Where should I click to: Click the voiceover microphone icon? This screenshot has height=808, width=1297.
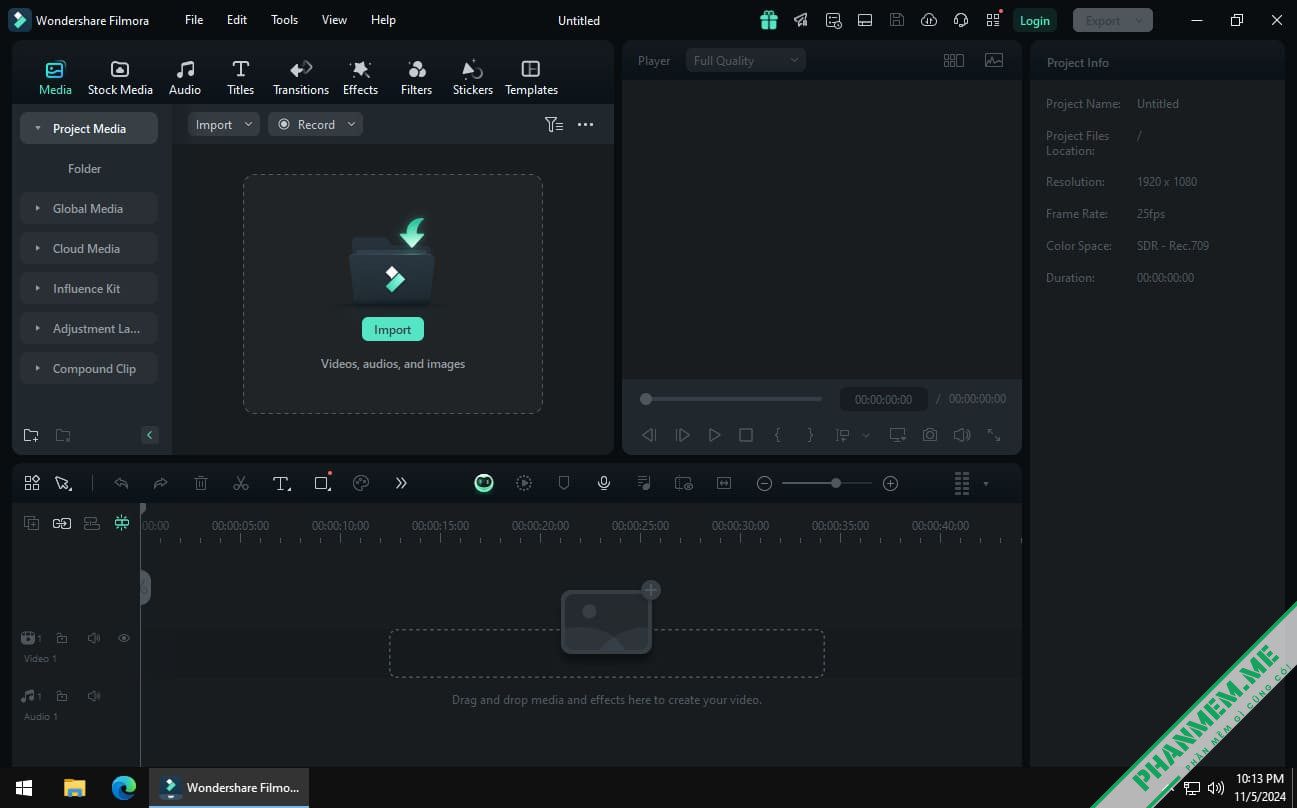click(x=604, y=483)
